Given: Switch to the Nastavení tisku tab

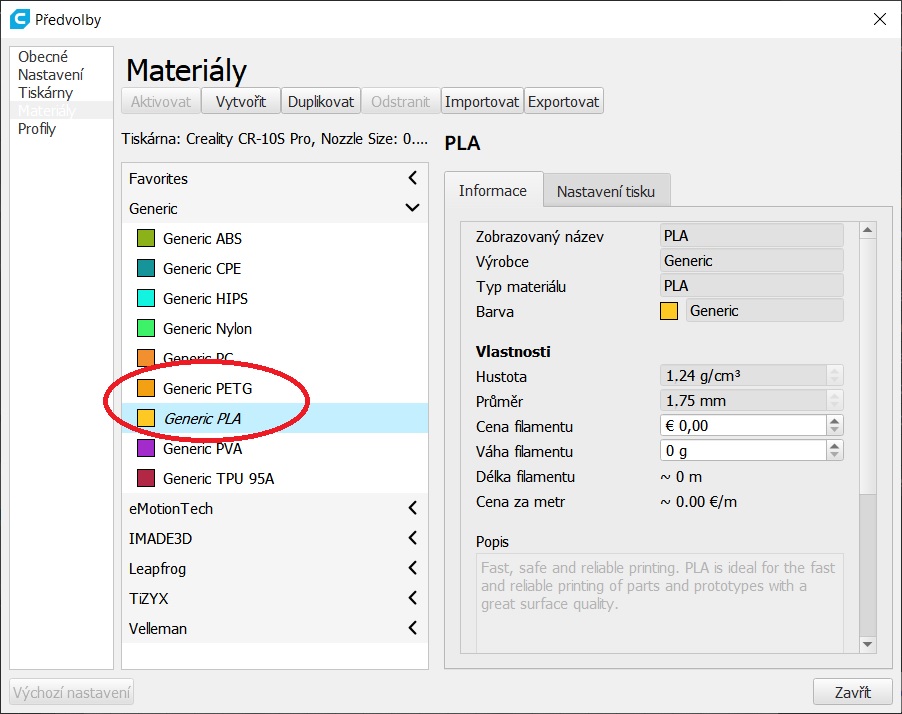Looking at the screenshot, I should 605,191.
